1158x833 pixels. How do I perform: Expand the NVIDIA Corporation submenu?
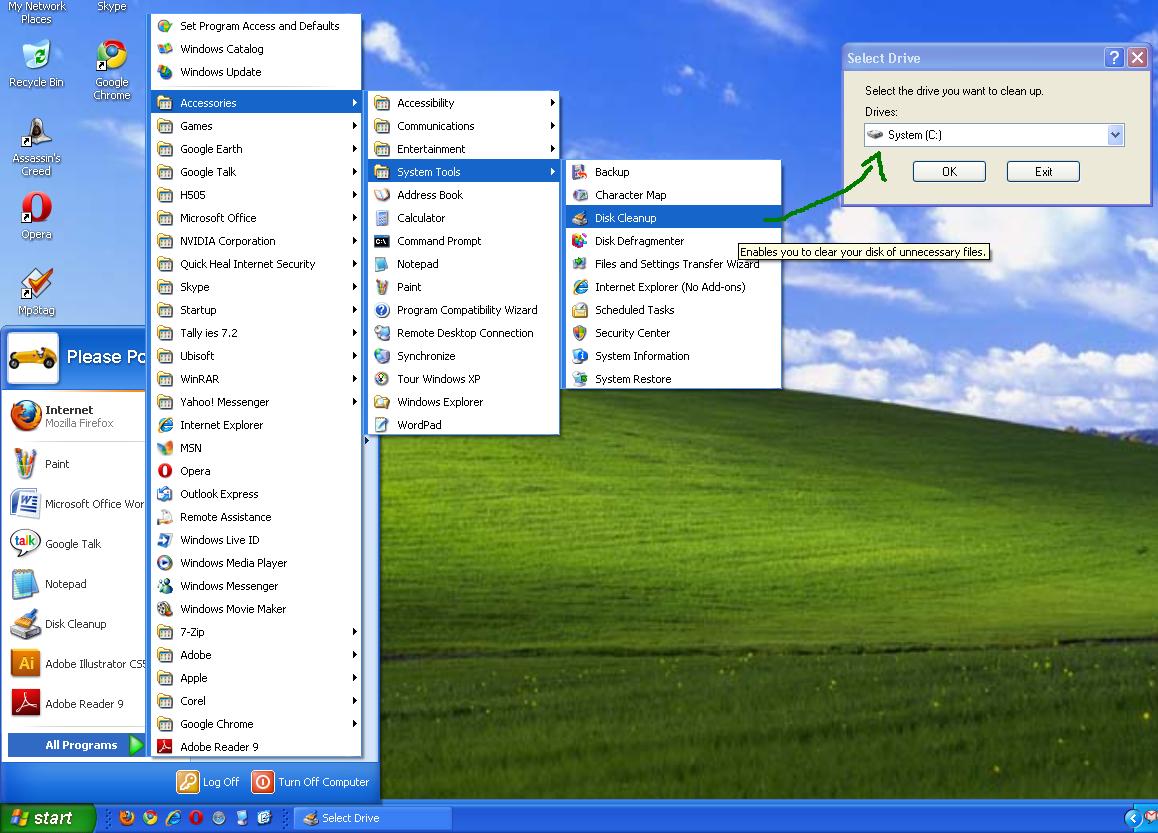click(256, 241)
